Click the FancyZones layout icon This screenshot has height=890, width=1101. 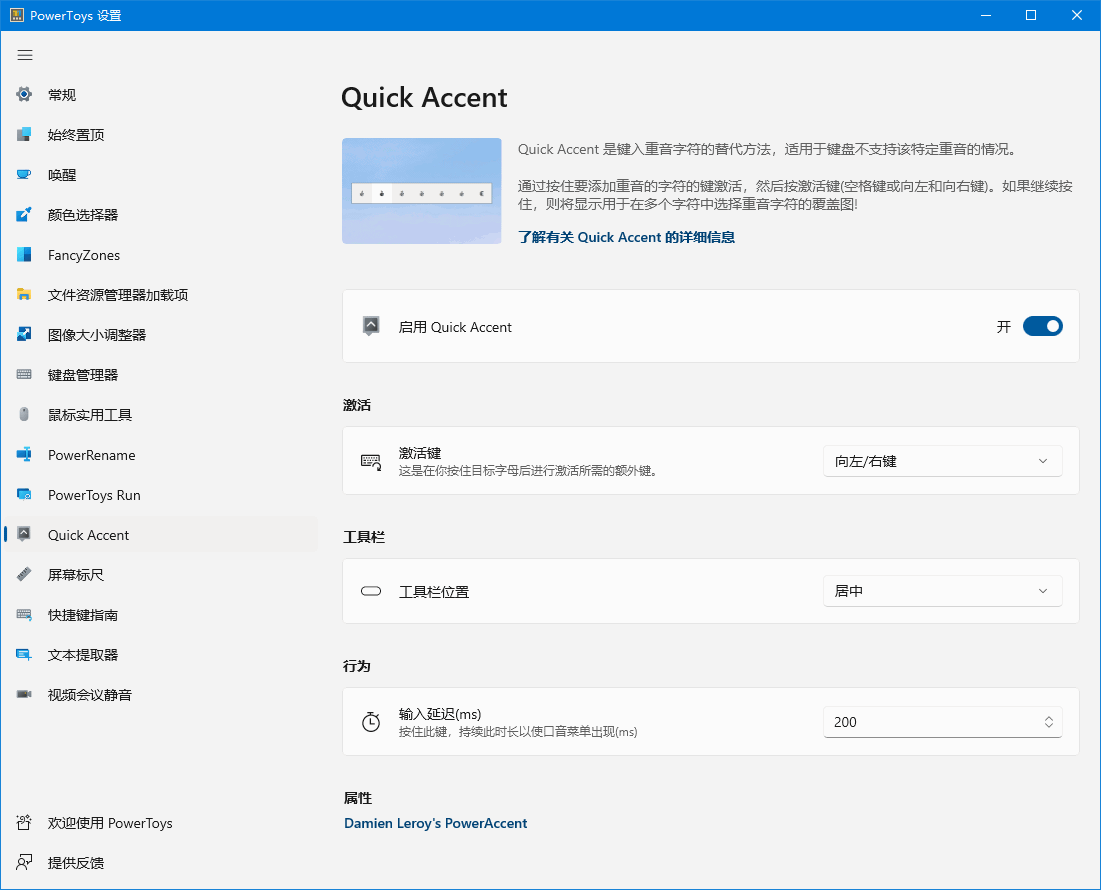tap(24, 254)
